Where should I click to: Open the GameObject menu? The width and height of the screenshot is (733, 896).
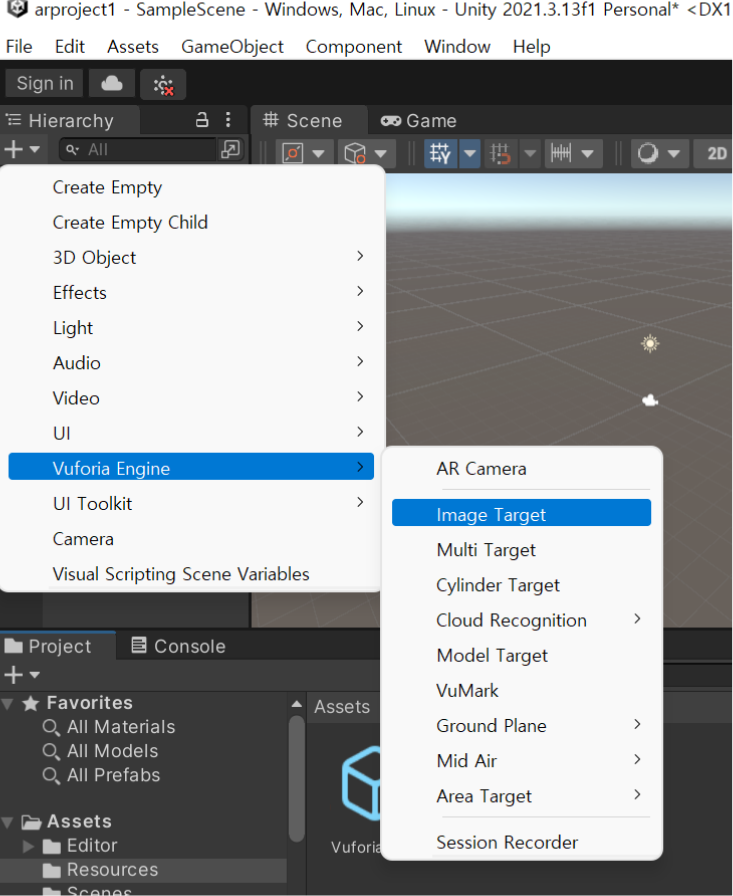click(232, 46)
